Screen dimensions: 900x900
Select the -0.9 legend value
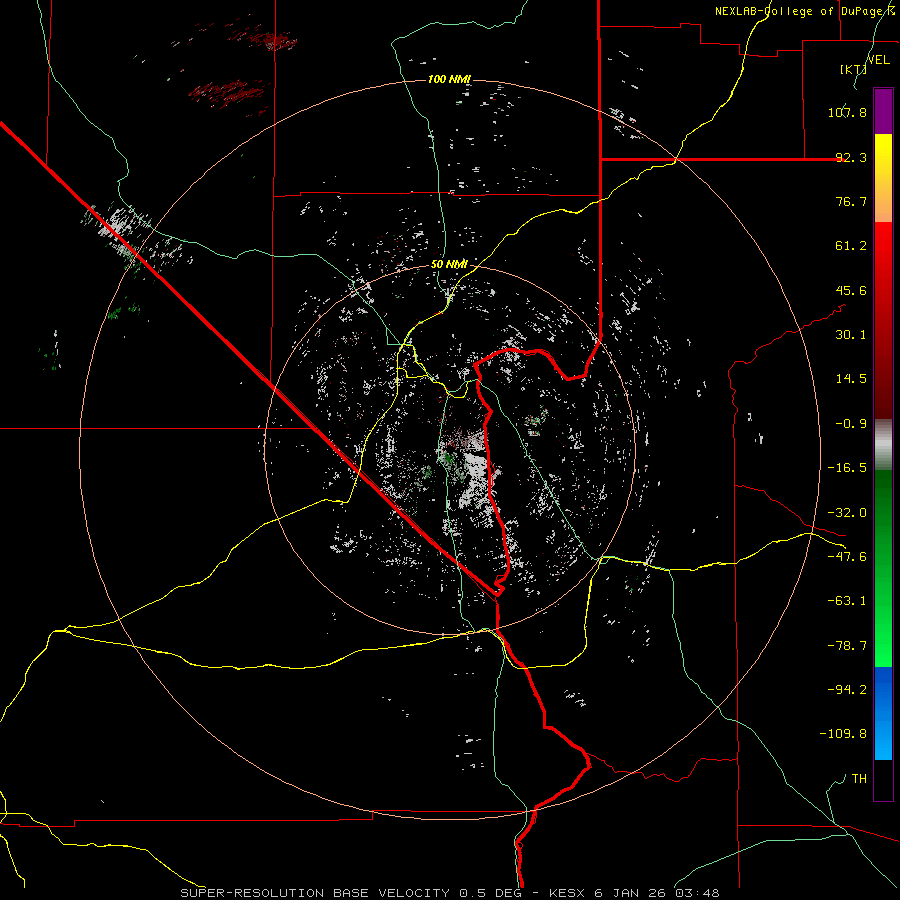click(851, 424)
